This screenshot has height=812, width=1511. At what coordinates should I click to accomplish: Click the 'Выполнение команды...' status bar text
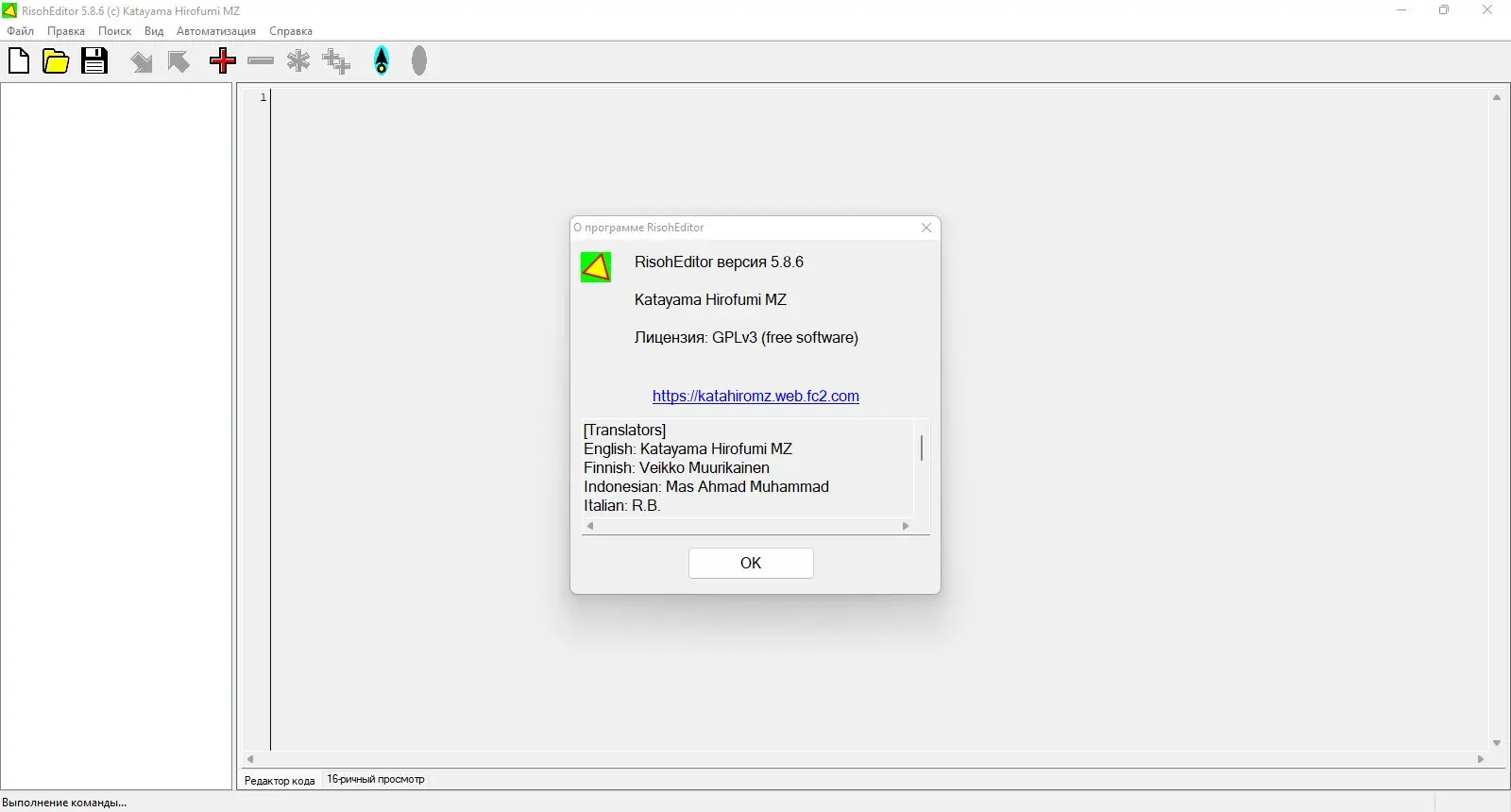coord(64,803)
